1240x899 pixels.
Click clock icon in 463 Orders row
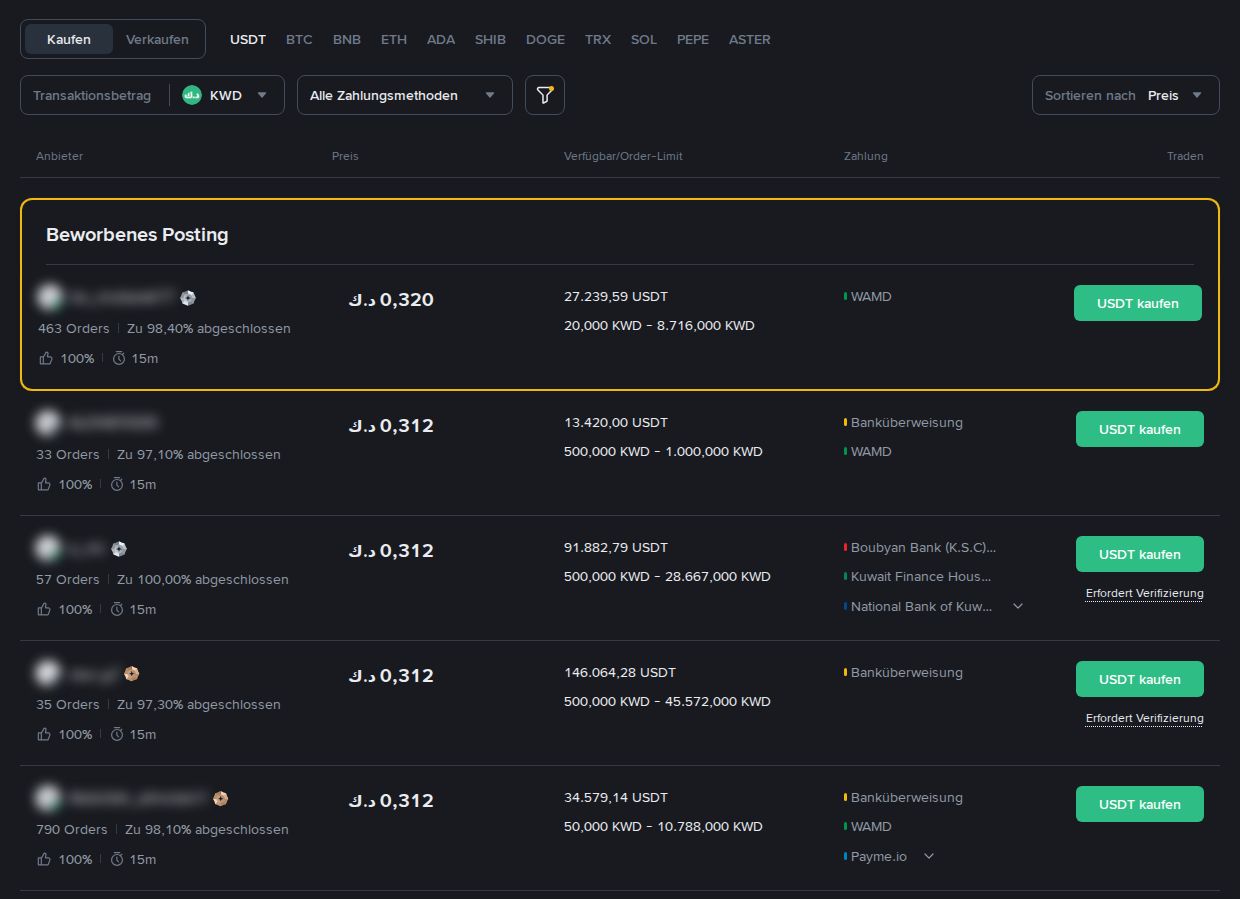pos(119,358)
